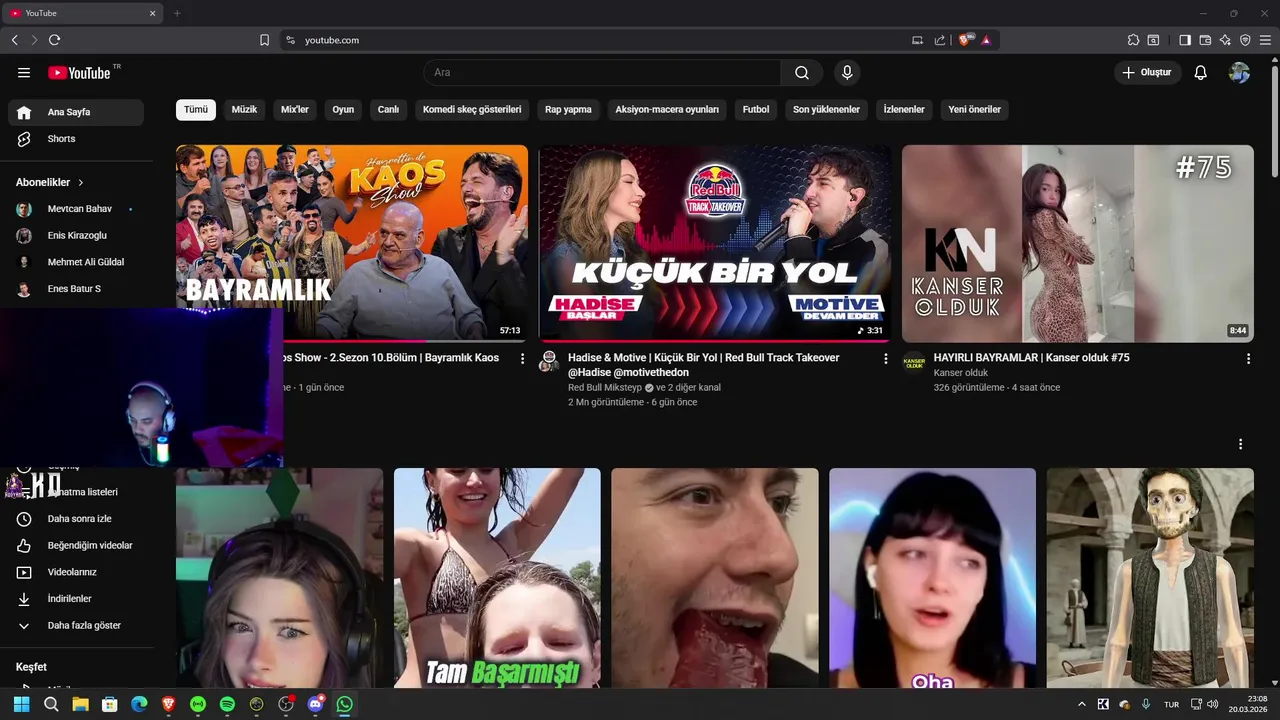Open Videolarınız in sidebar

point(76,572)
